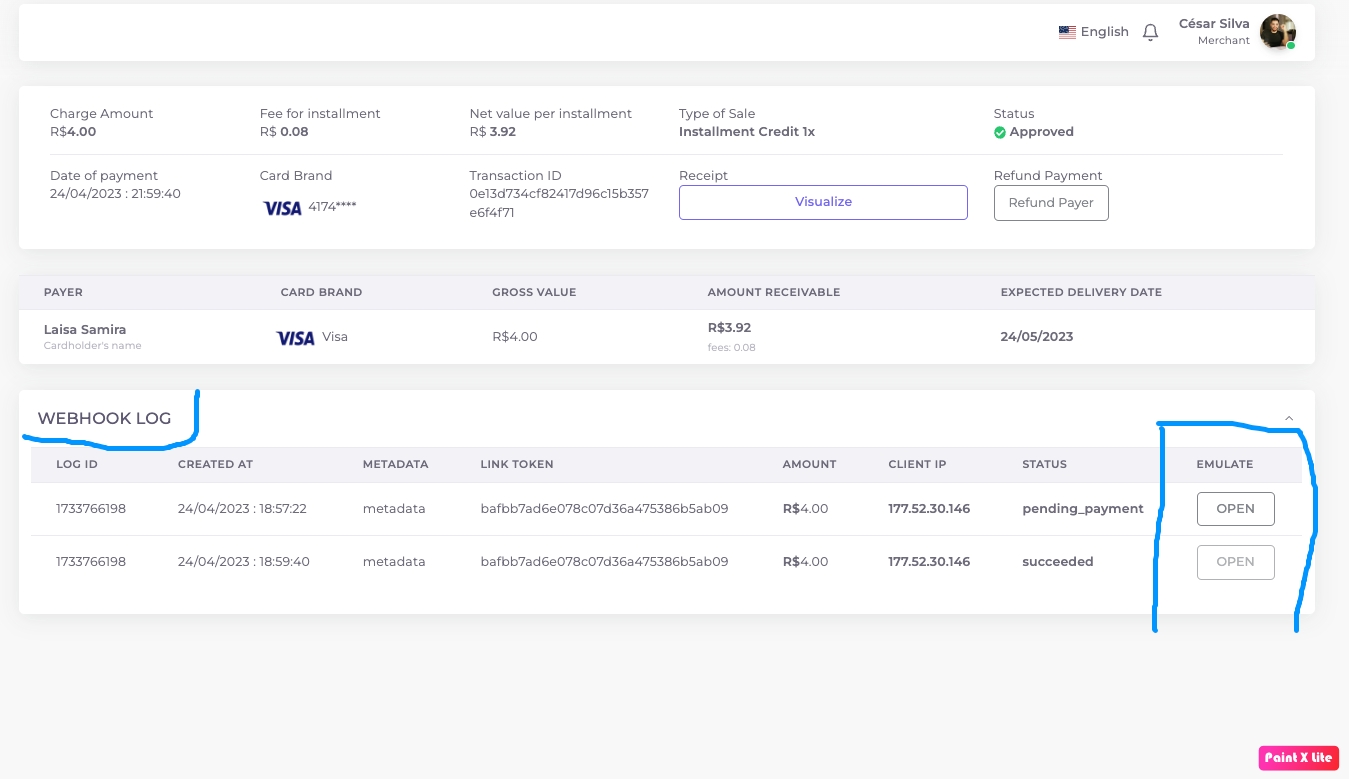Click the link token in first log row
Screen dimensions: 1349x779
coord(604,509)
